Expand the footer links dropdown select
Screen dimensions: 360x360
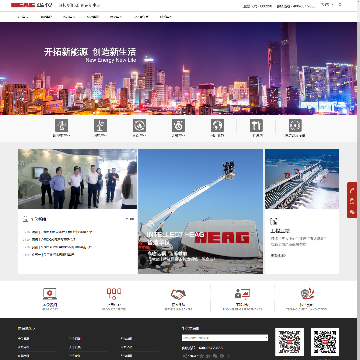click(x=225, y=338)
